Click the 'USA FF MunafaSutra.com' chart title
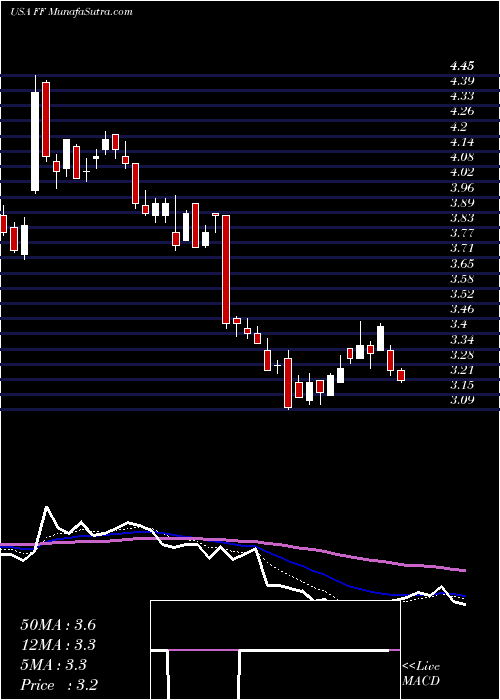The width and height of the screenshot is (500, 700). [71, 12]
